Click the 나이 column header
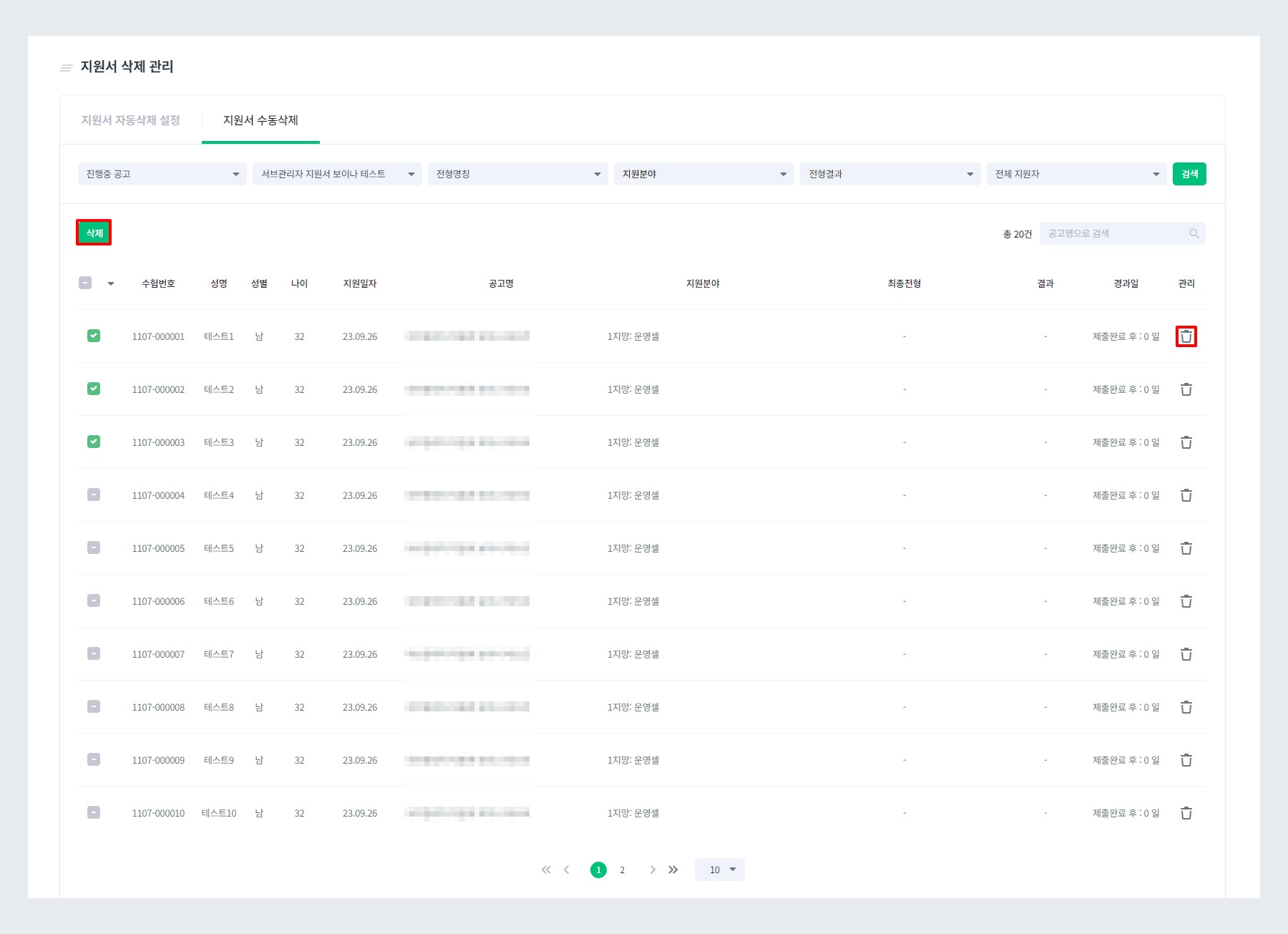The width and height of the screenshot is (1288, 934). pos(299,283)
